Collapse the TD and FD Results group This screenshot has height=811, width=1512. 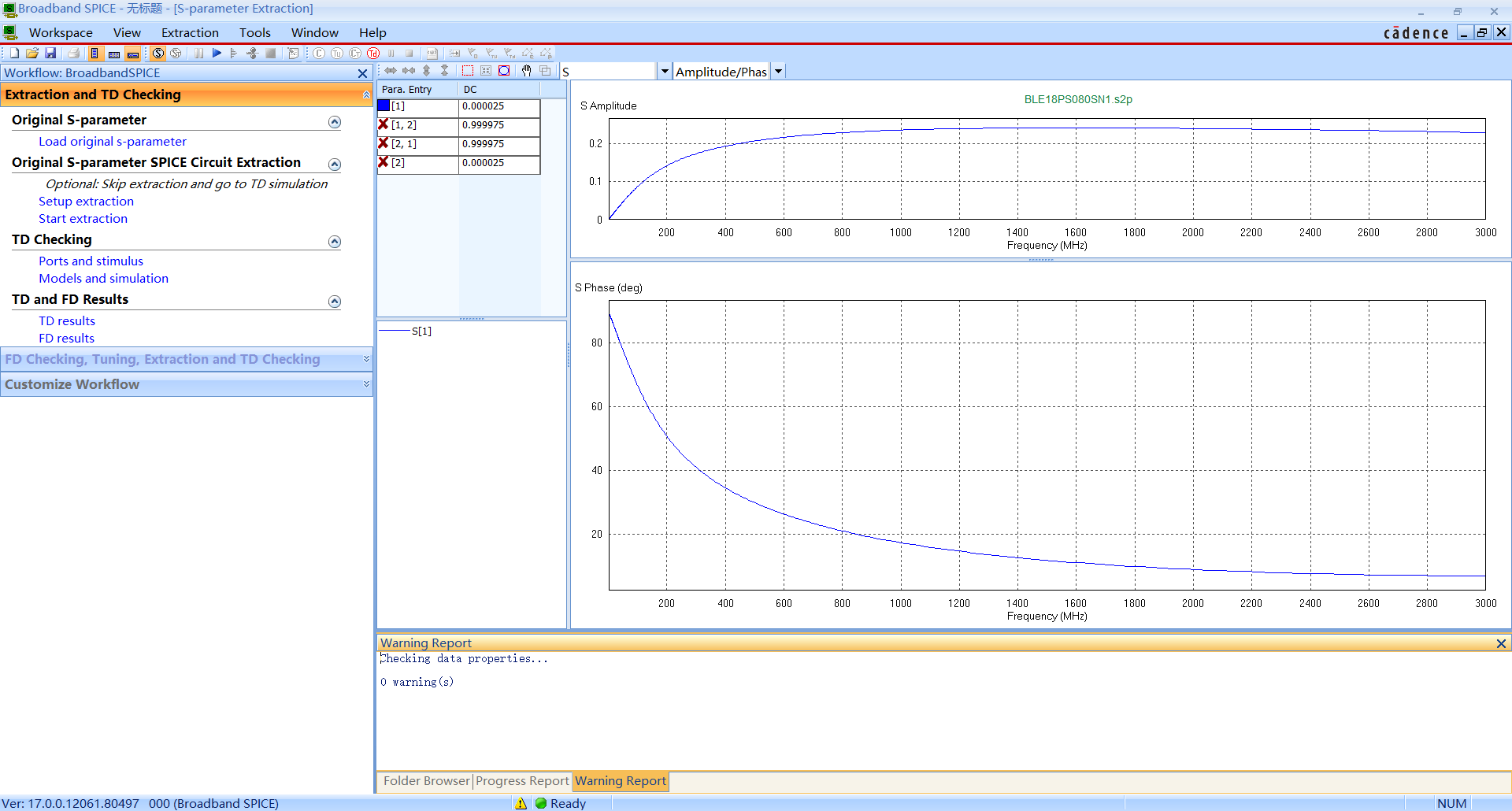[x=335, y=302]
